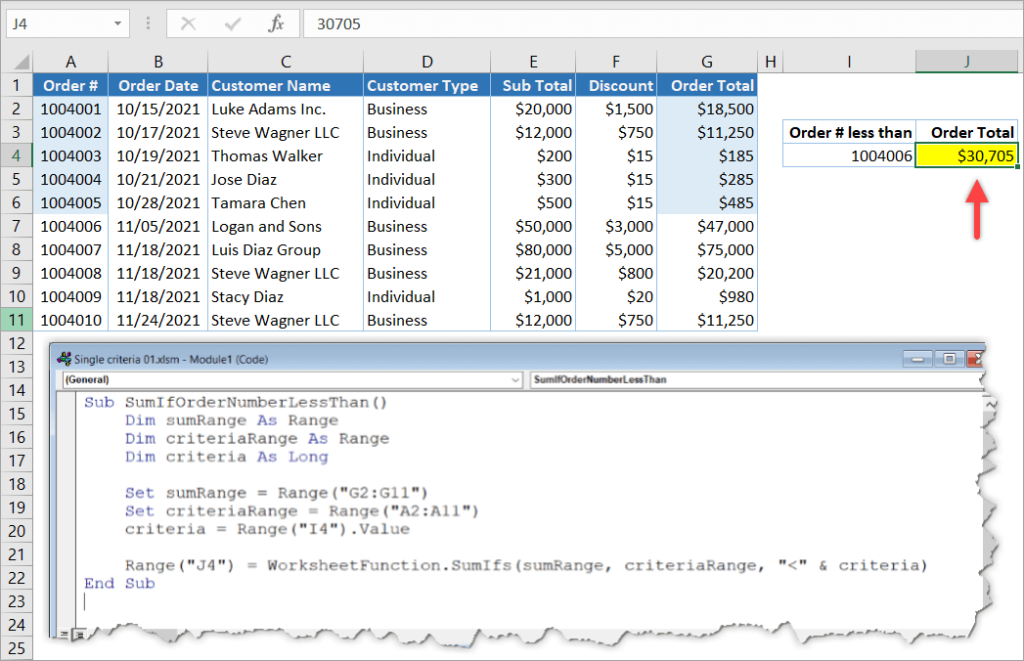
Task: Click the 'Dim criteria As Long' code line
Action: tap(226, 457)
